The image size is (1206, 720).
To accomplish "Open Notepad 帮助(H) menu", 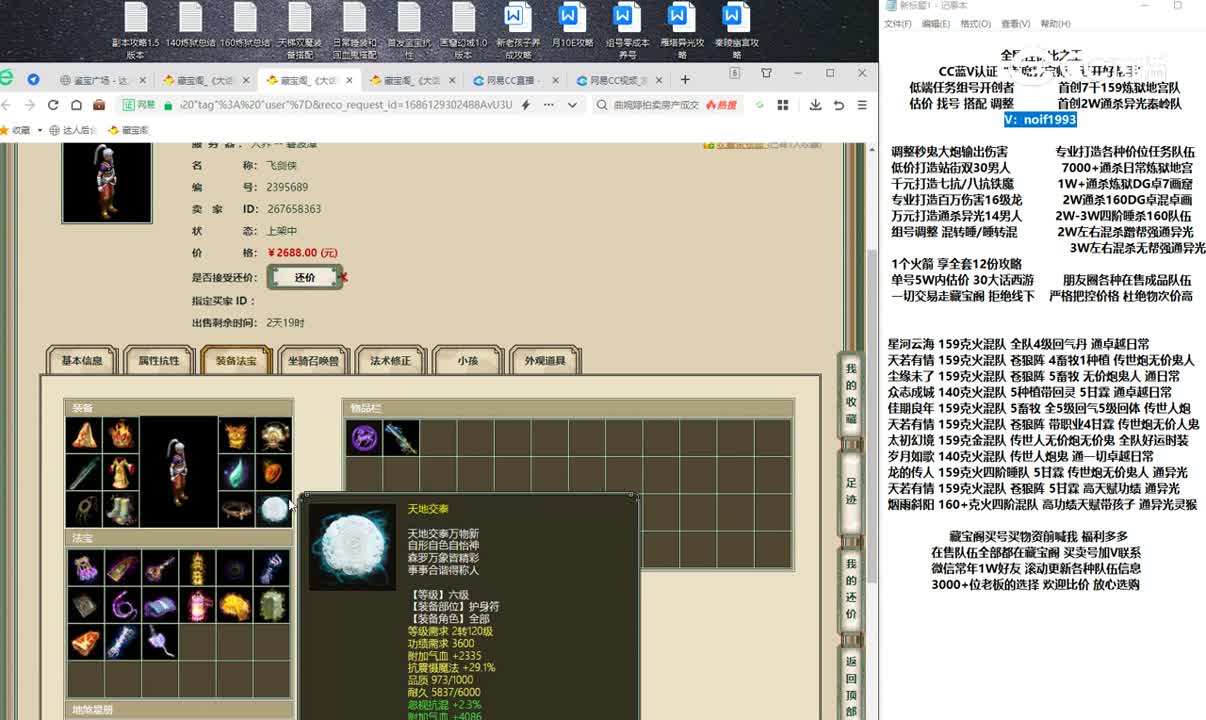I will (1055, 24).
